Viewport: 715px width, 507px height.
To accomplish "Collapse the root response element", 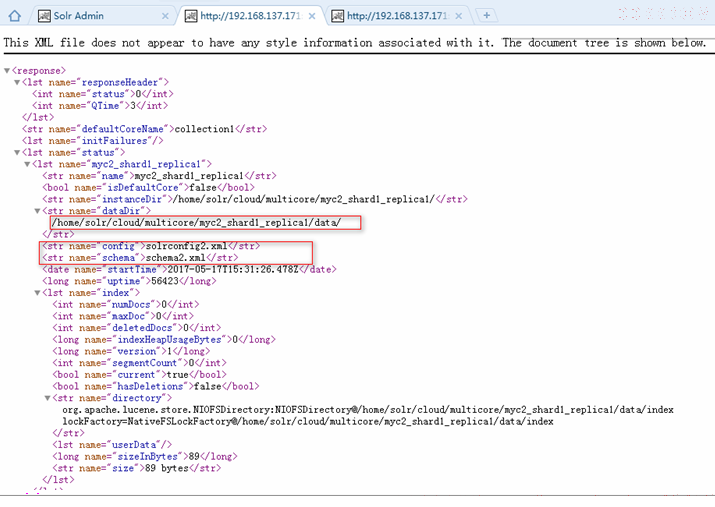I will pyautogui.click(x=7, y=71).
